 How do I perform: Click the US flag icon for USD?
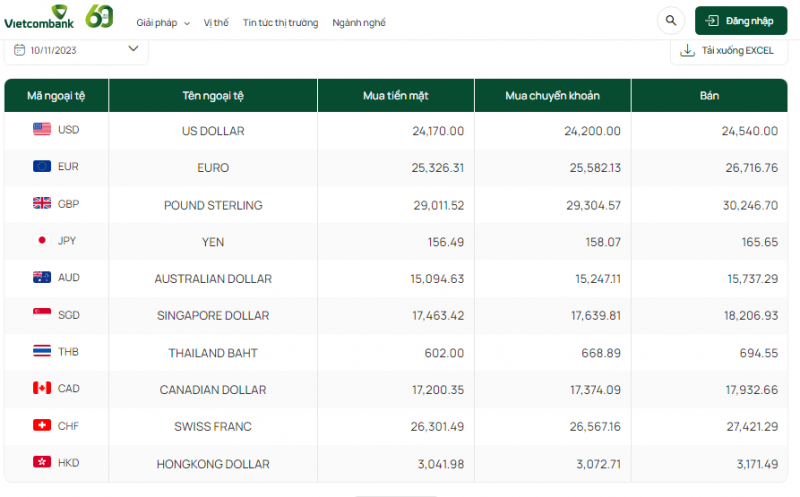[42, 130]
